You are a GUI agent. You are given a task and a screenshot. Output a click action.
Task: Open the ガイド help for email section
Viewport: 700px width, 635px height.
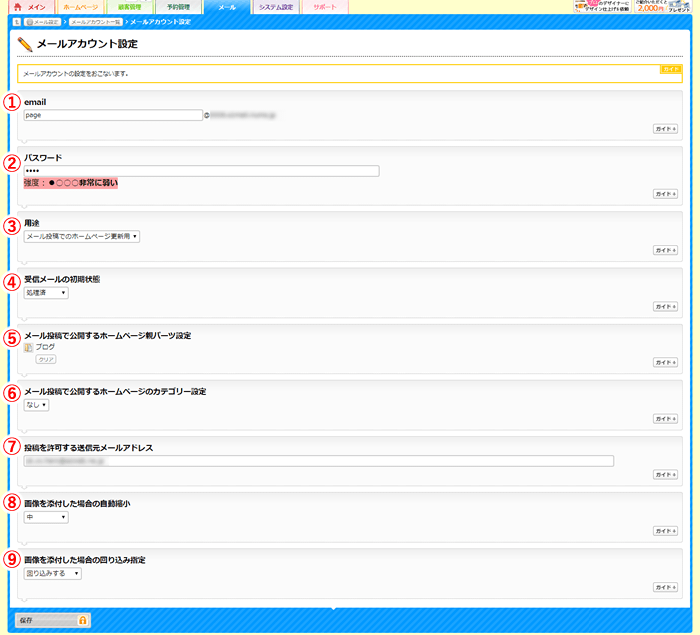(665, 129)
